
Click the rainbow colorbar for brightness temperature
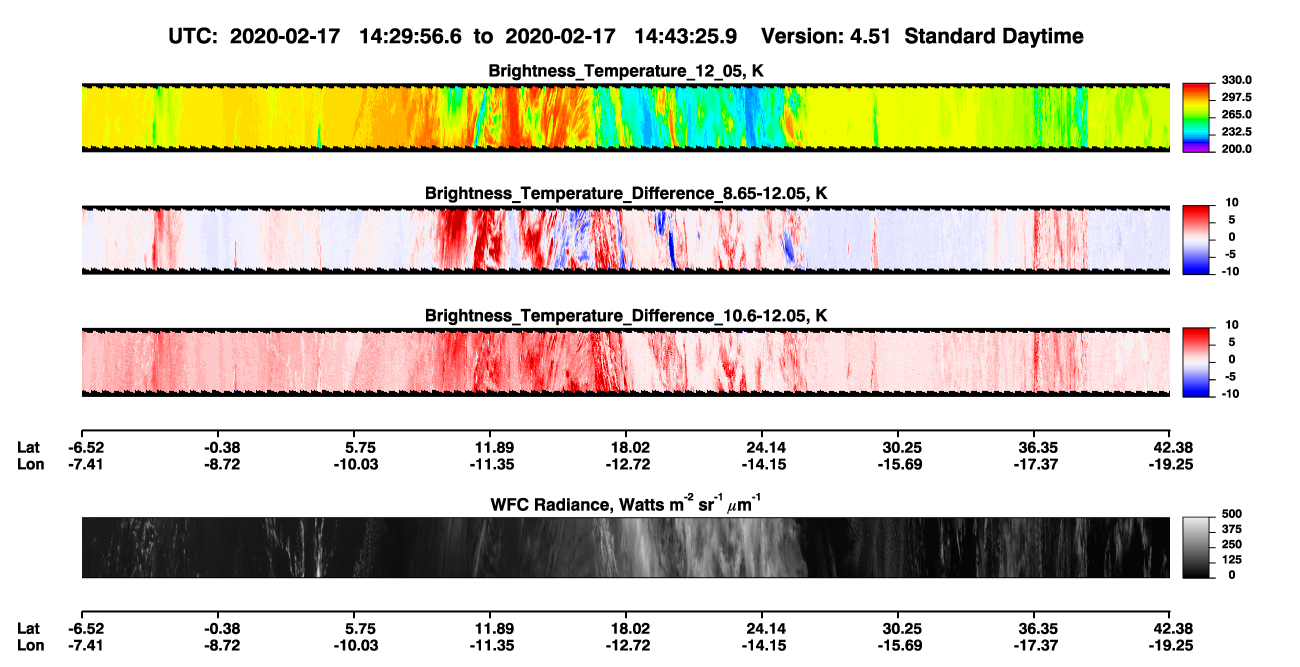tap(1195, 117)
